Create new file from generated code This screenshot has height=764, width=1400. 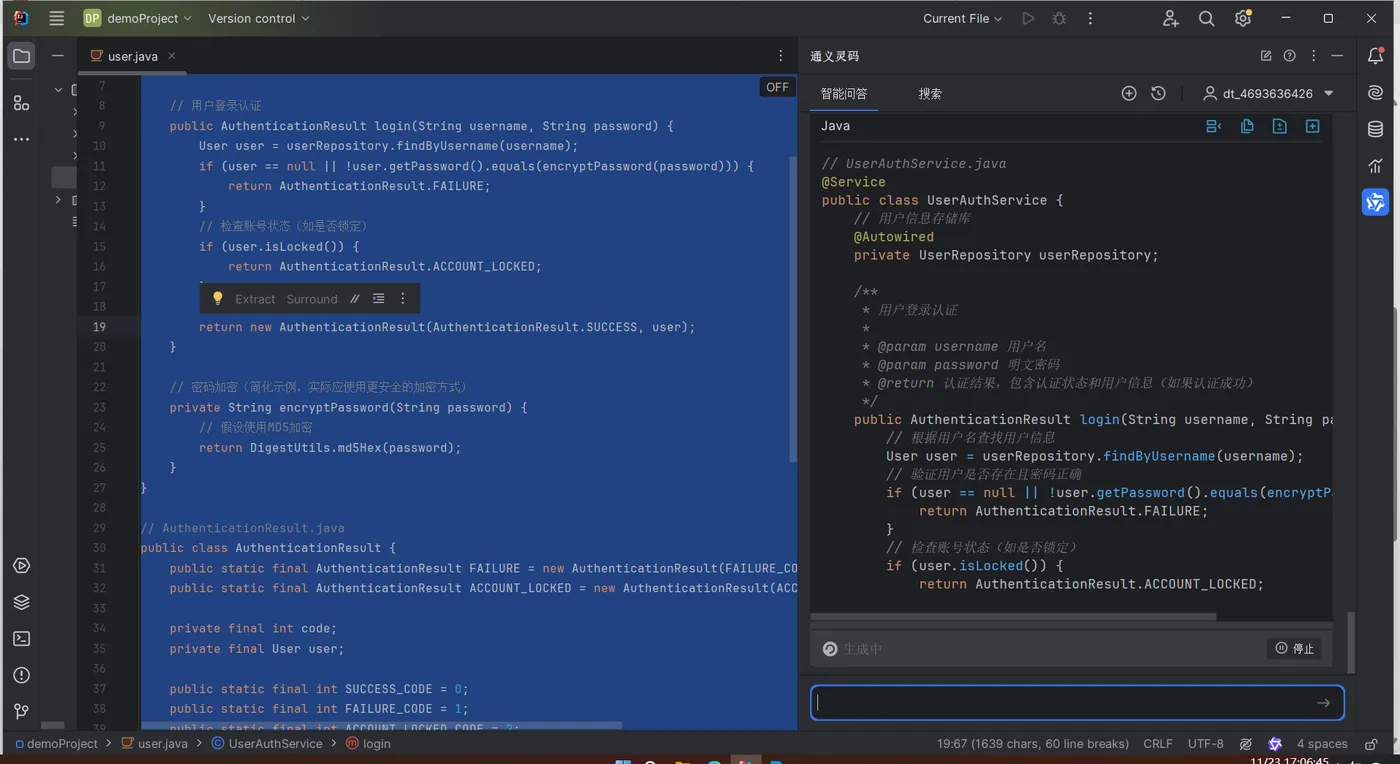pyautogui.click(x=1313, y=126)
